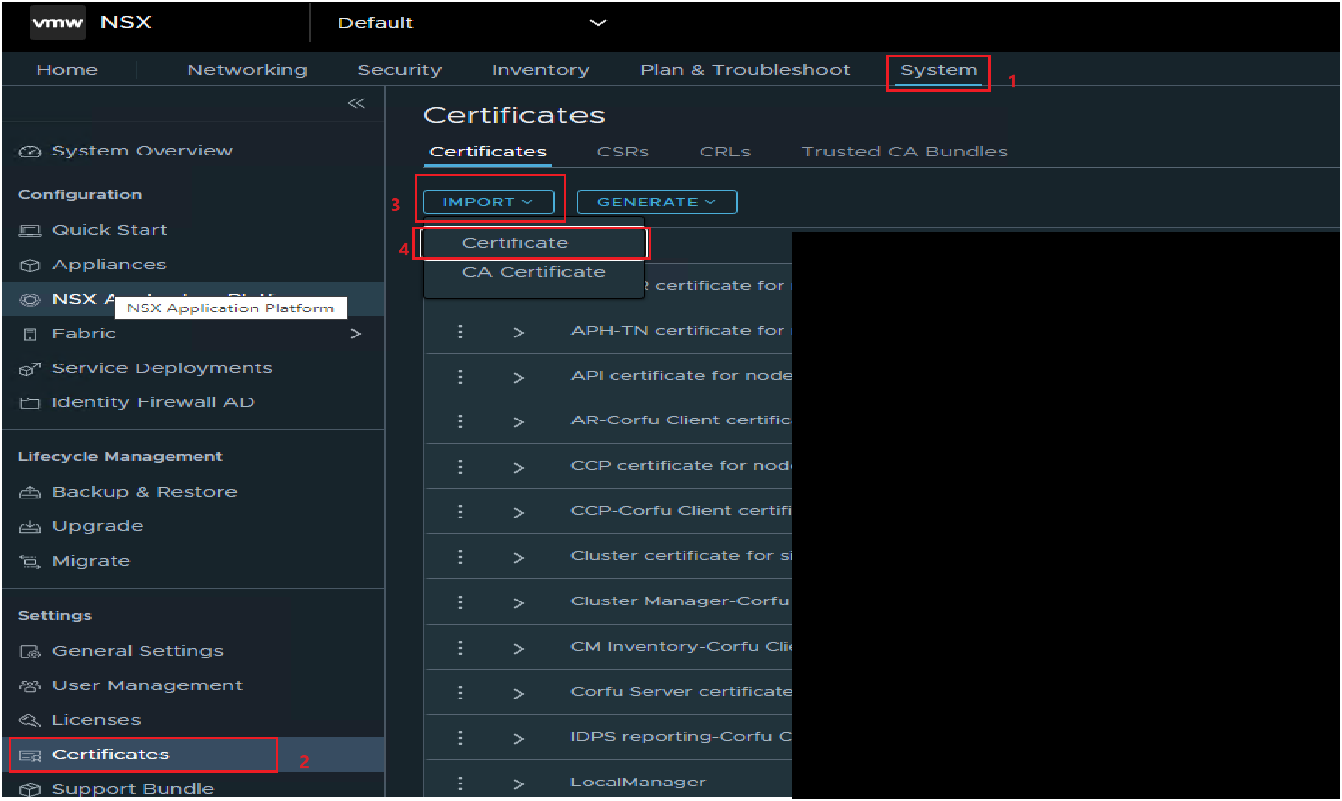Viewport: 1342px width, 801px height.
Task: Open Identity Firewall AD in the sidebar
Action: tap(153, 402)
